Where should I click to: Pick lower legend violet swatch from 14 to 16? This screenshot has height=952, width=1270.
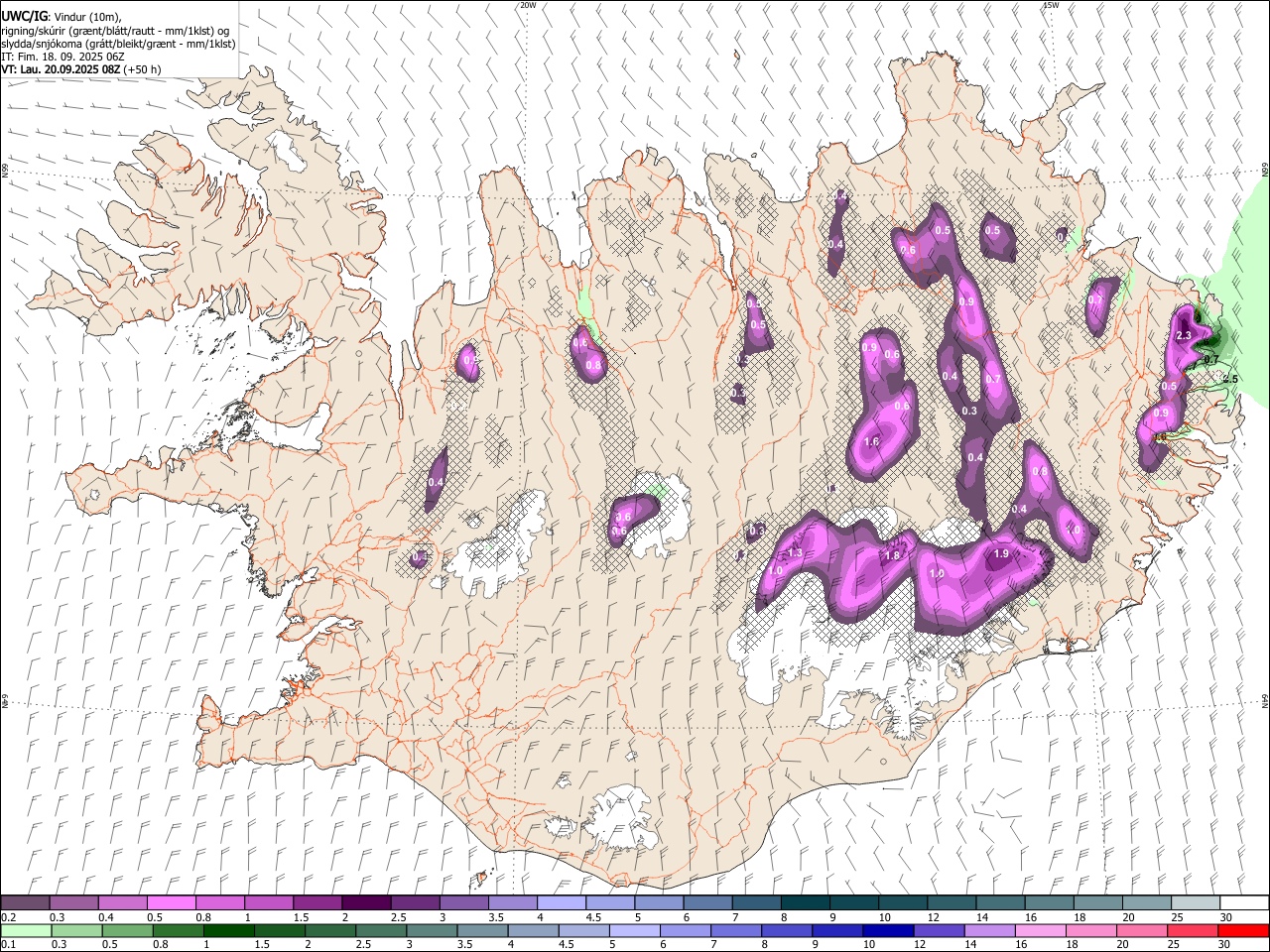point(989,931)
